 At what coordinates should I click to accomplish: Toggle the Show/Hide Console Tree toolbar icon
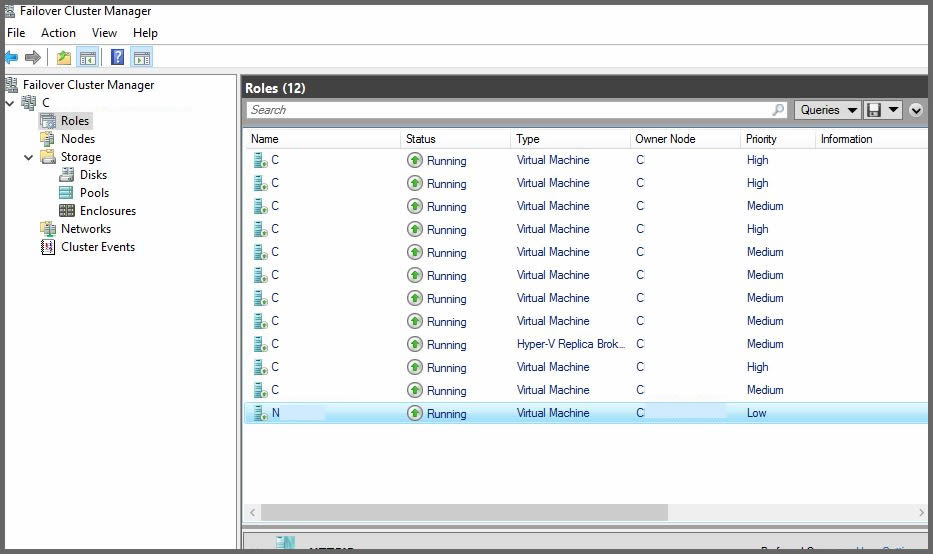(x=87, y=58)
